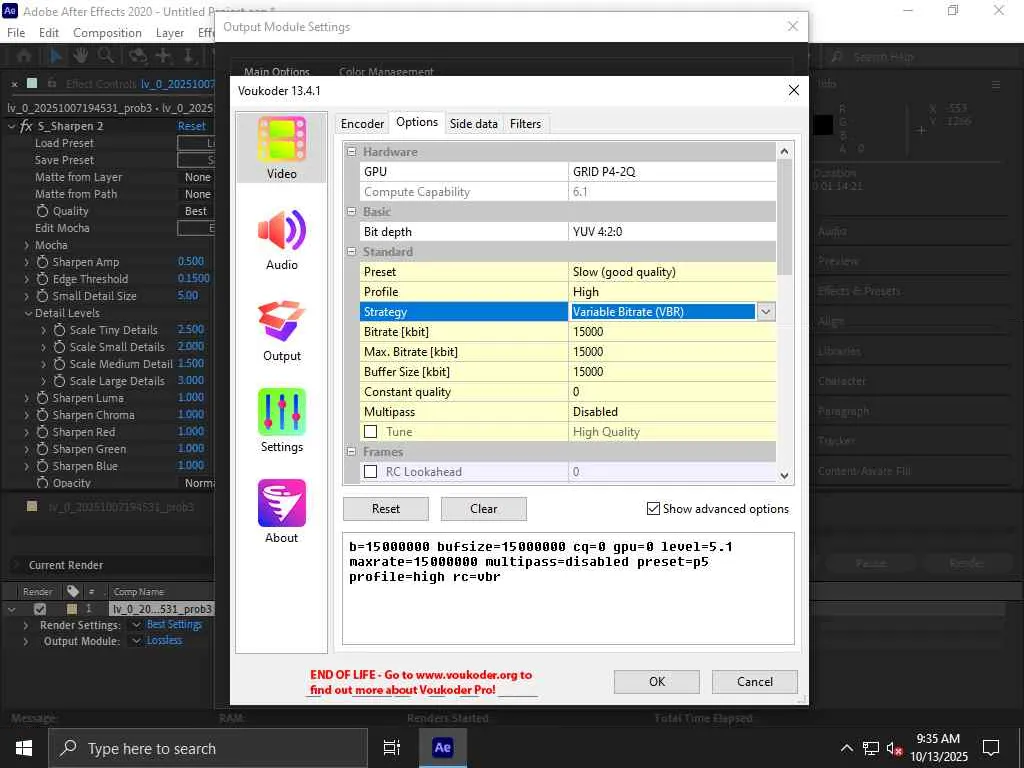
Task: Open the Video section in Voukoder
Action: (x=281, y=148)
